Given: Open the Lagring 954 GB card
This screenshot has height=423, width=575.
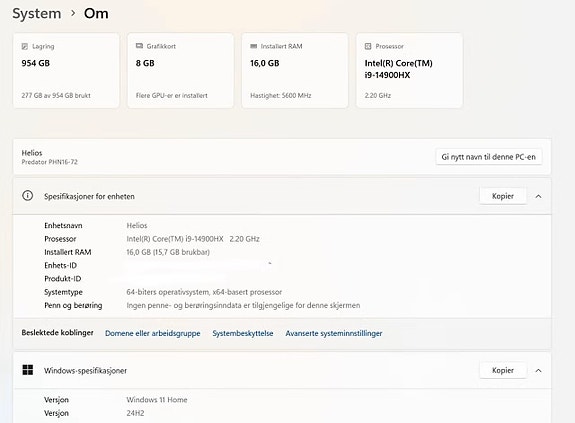Looking at the screenshot, I should 66,70.
